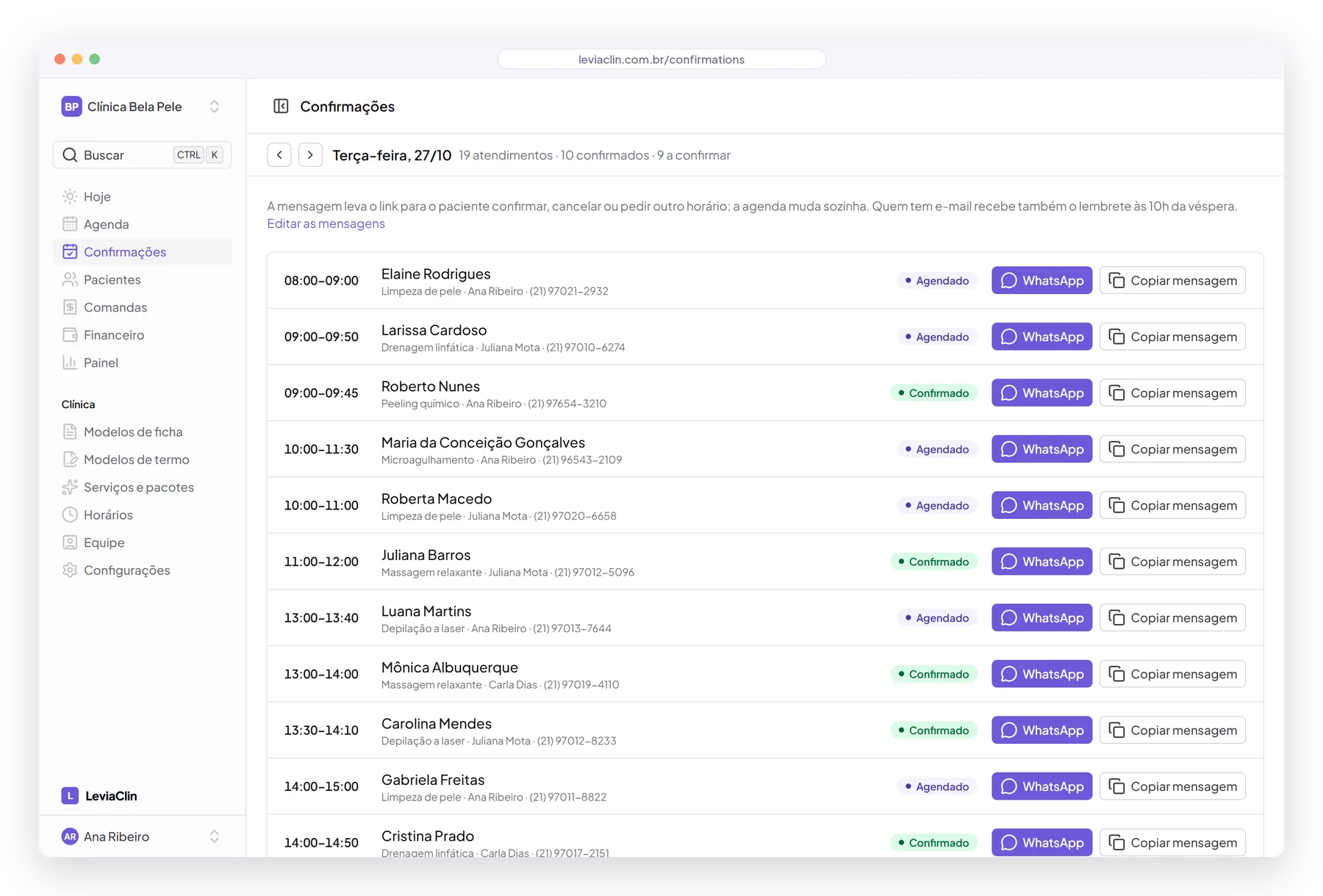Screen dimensions: 1323x896
Task: Click the browser address bar URL
Action: [661, 60]
